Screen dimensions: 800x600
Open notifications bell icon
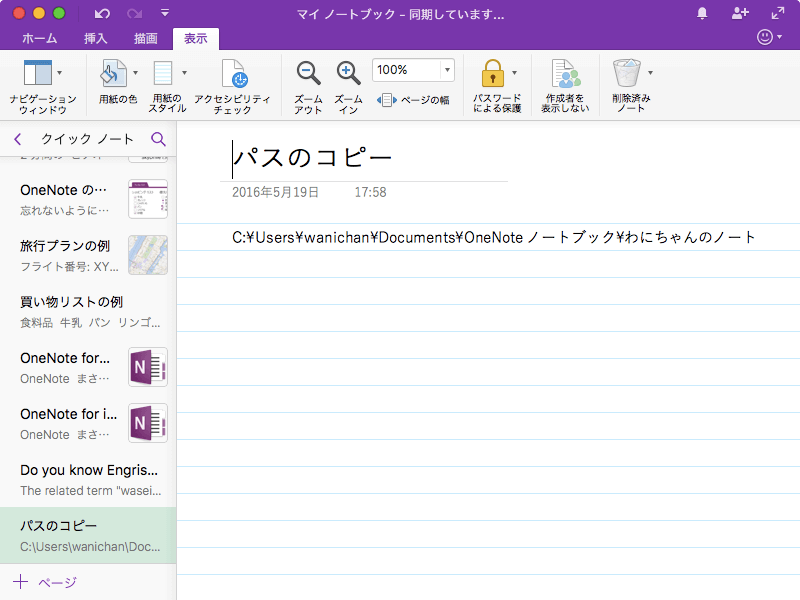click(x=702, y=14)
